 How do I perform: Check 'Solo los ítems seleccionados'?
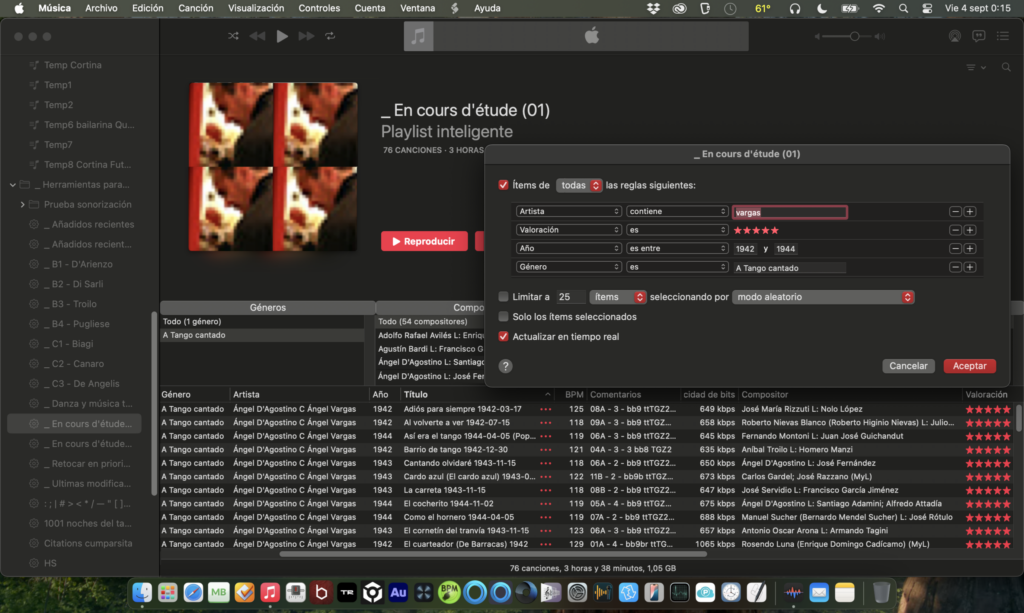pyautogui.click(x=503, y=317)
